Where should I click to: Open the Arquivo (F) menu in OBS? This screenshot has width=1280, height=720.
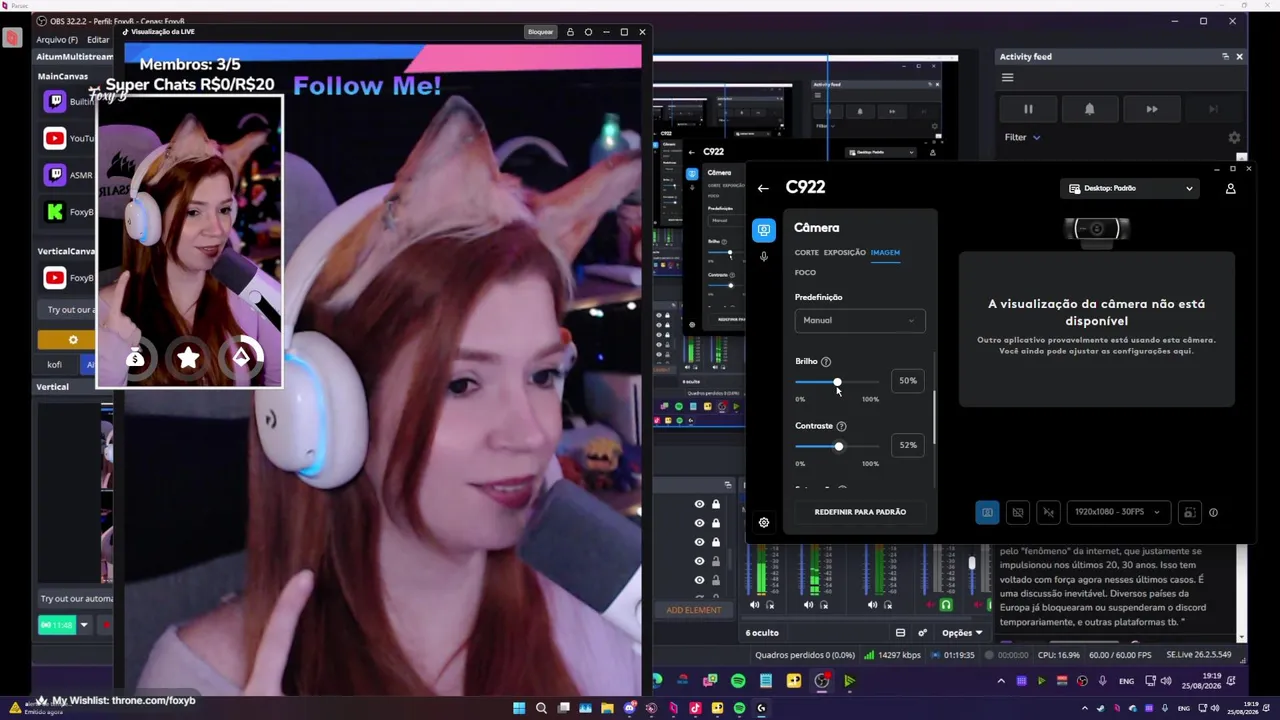coord(57,40)
